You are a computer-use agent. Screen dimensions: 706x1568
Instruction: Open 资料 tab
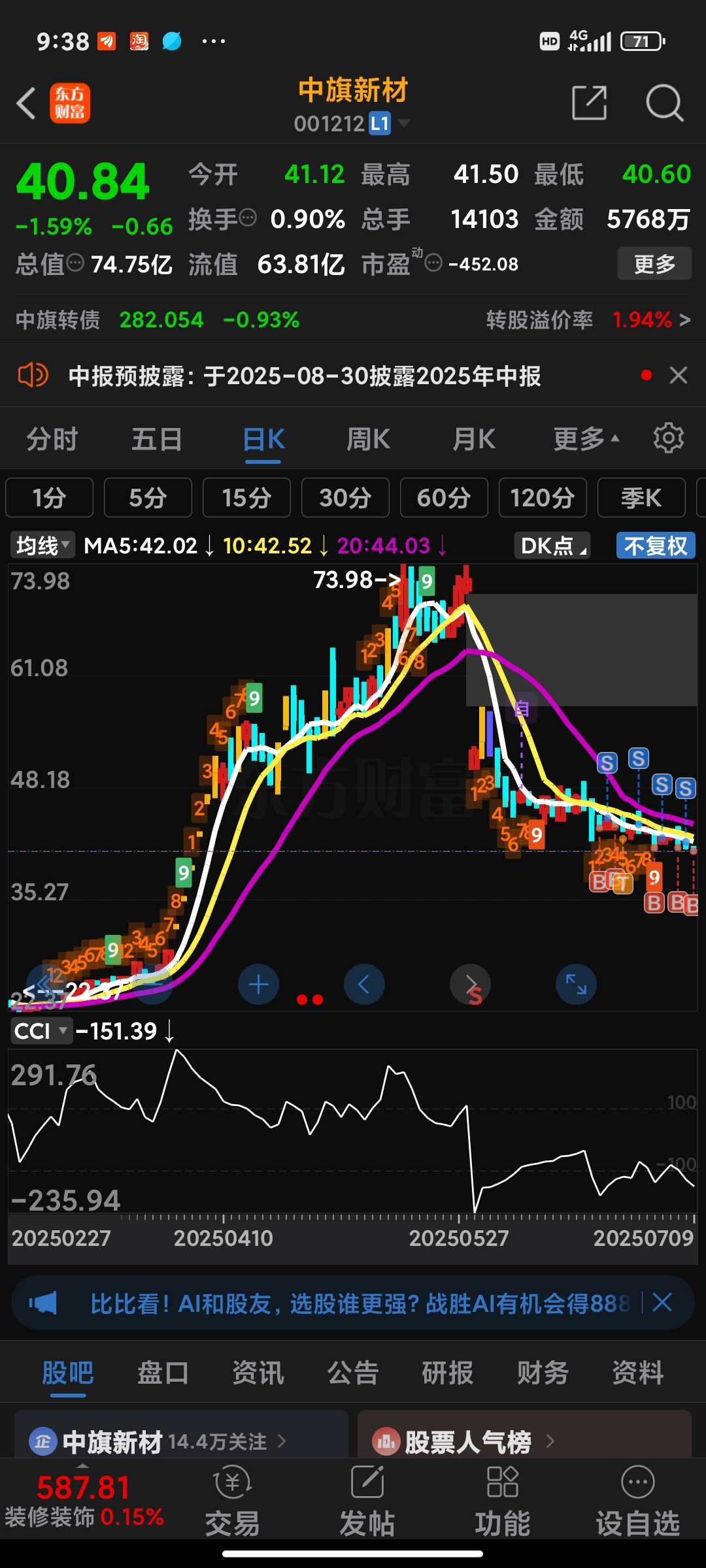(637, 1373)
